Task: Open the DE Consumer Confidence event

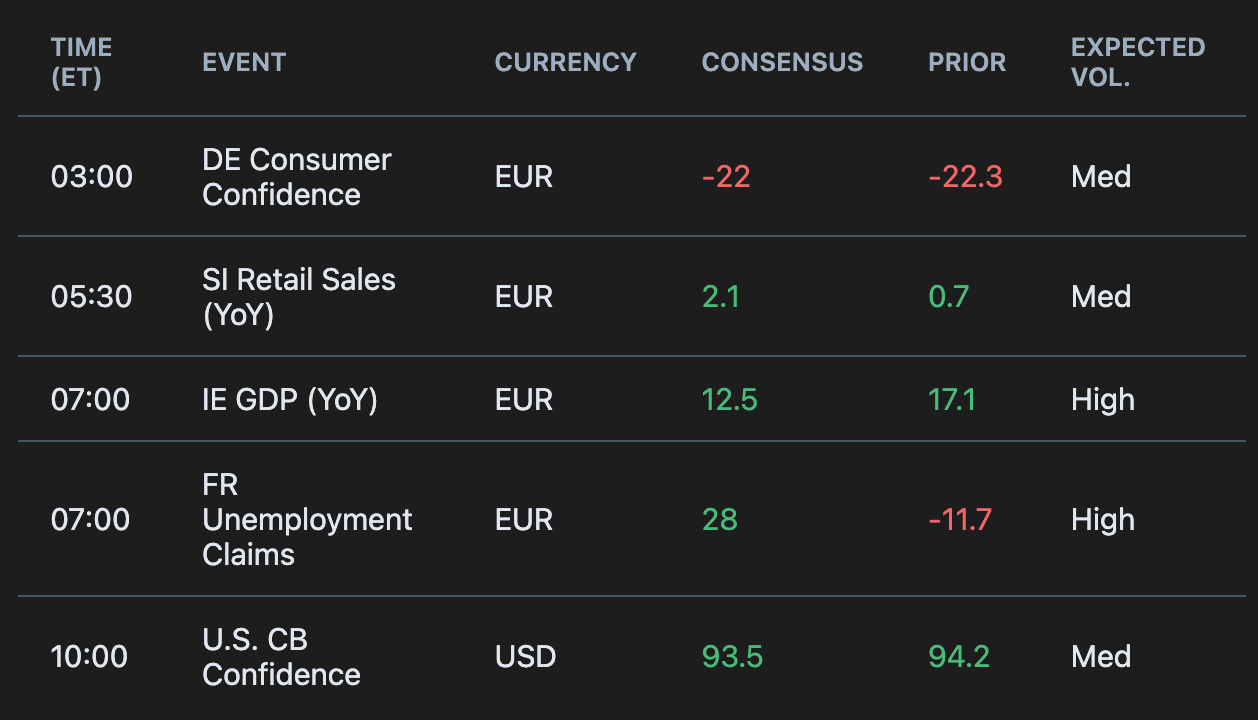Action: (x=296, y=177)
